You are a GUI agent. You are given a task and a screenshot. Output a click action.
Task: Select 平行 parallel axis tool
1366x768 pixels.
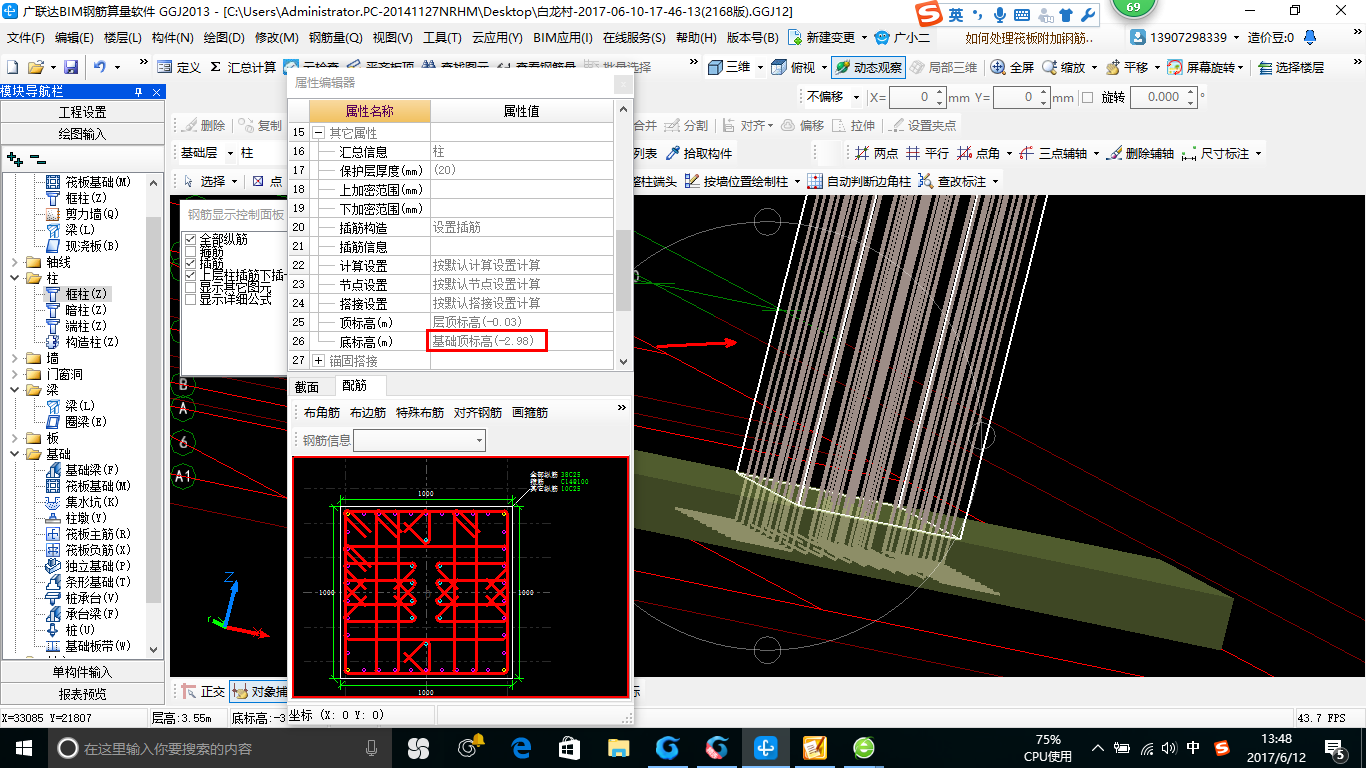pyautogui.click(x=927, y=153)
